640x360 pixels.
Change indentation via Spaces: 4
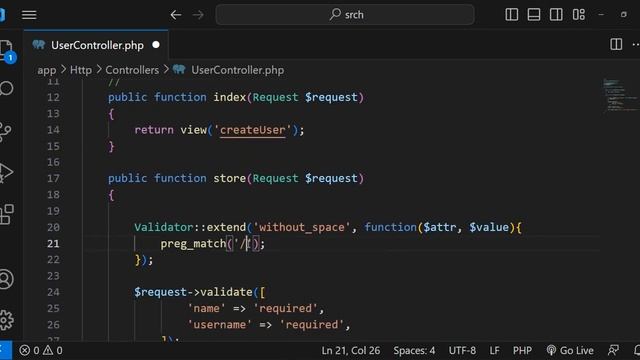click(x=414, y=350)
